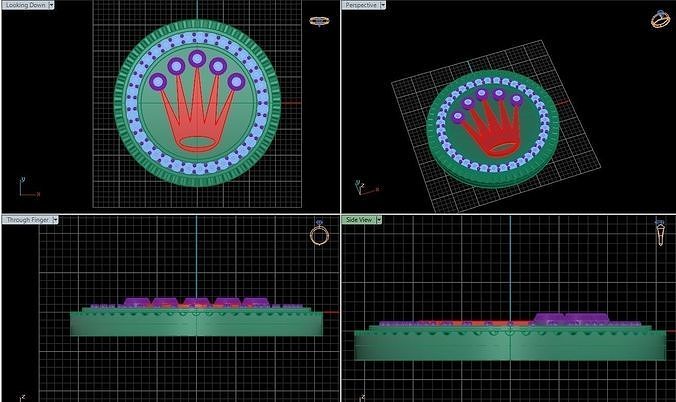Image resolution: width=676 pixels, height=402 pixels.
Task: Click the Through Finger viewport title
Action: [x=28, y=220]
